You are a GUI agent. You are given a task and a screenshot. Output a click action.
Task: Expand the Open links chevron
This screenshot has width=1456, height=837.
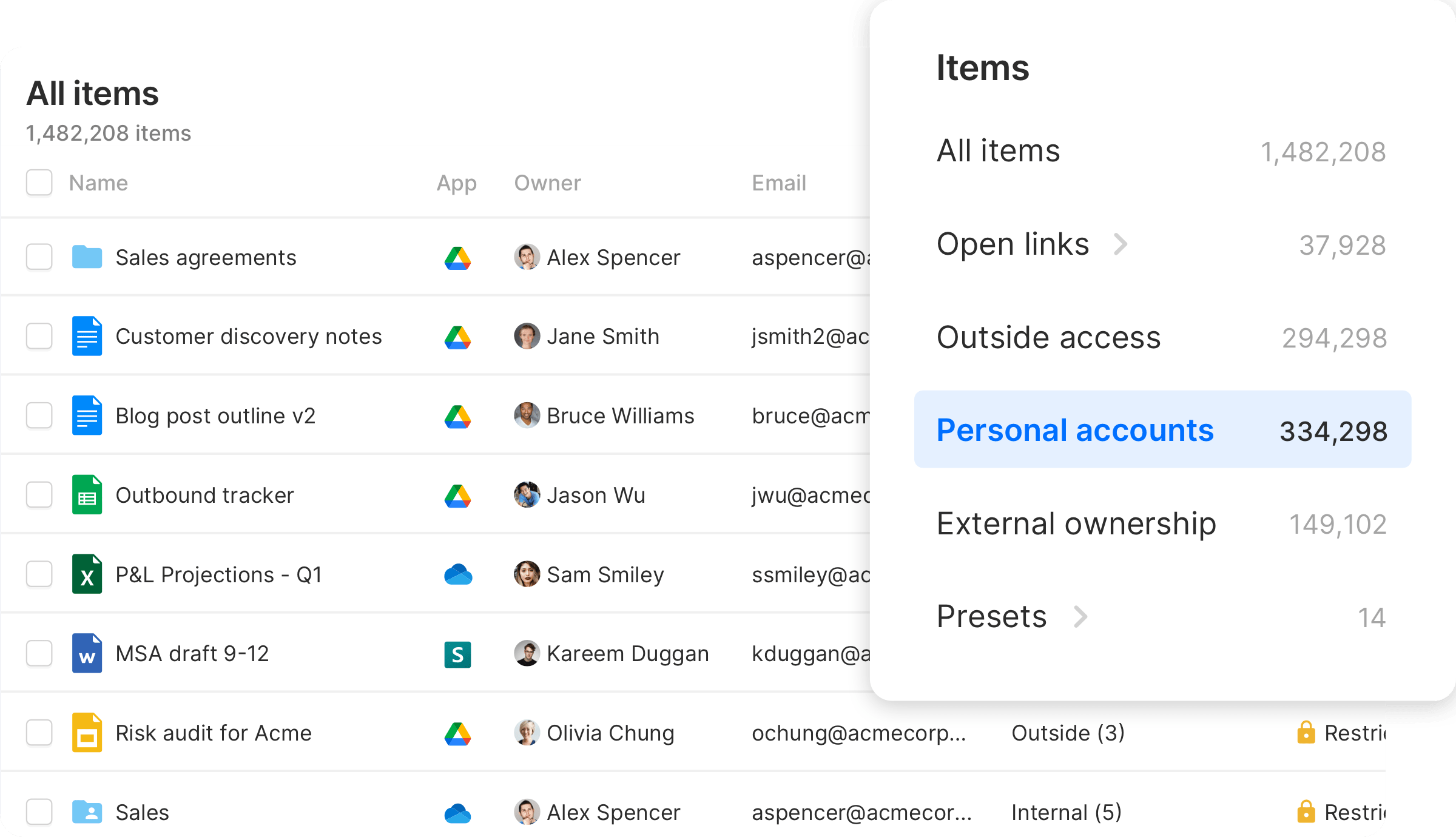click(x=1121, y=244)
